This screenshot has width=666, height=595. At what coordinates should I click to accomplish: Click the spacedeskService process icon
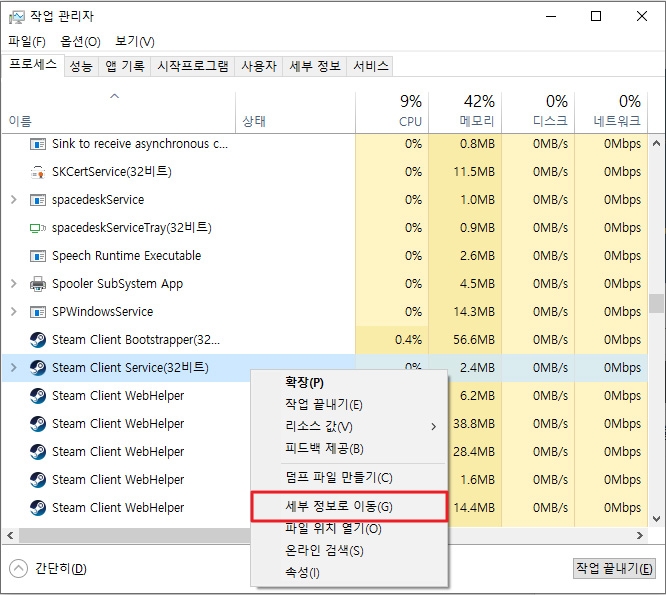coord(38,200)
